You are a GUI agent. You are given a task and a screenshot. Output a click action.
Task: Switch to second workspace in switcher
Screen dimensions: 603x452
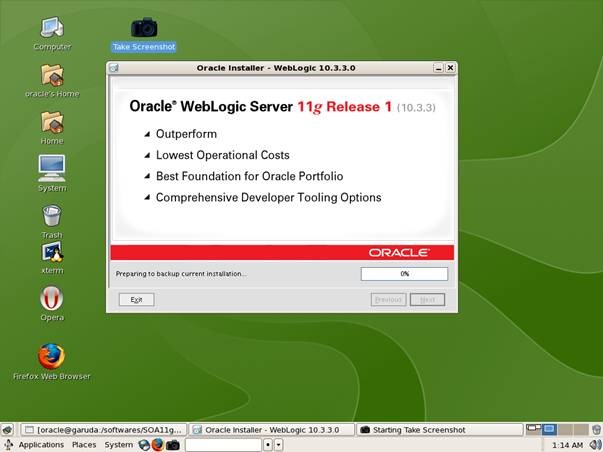click(x=549, y=429)
